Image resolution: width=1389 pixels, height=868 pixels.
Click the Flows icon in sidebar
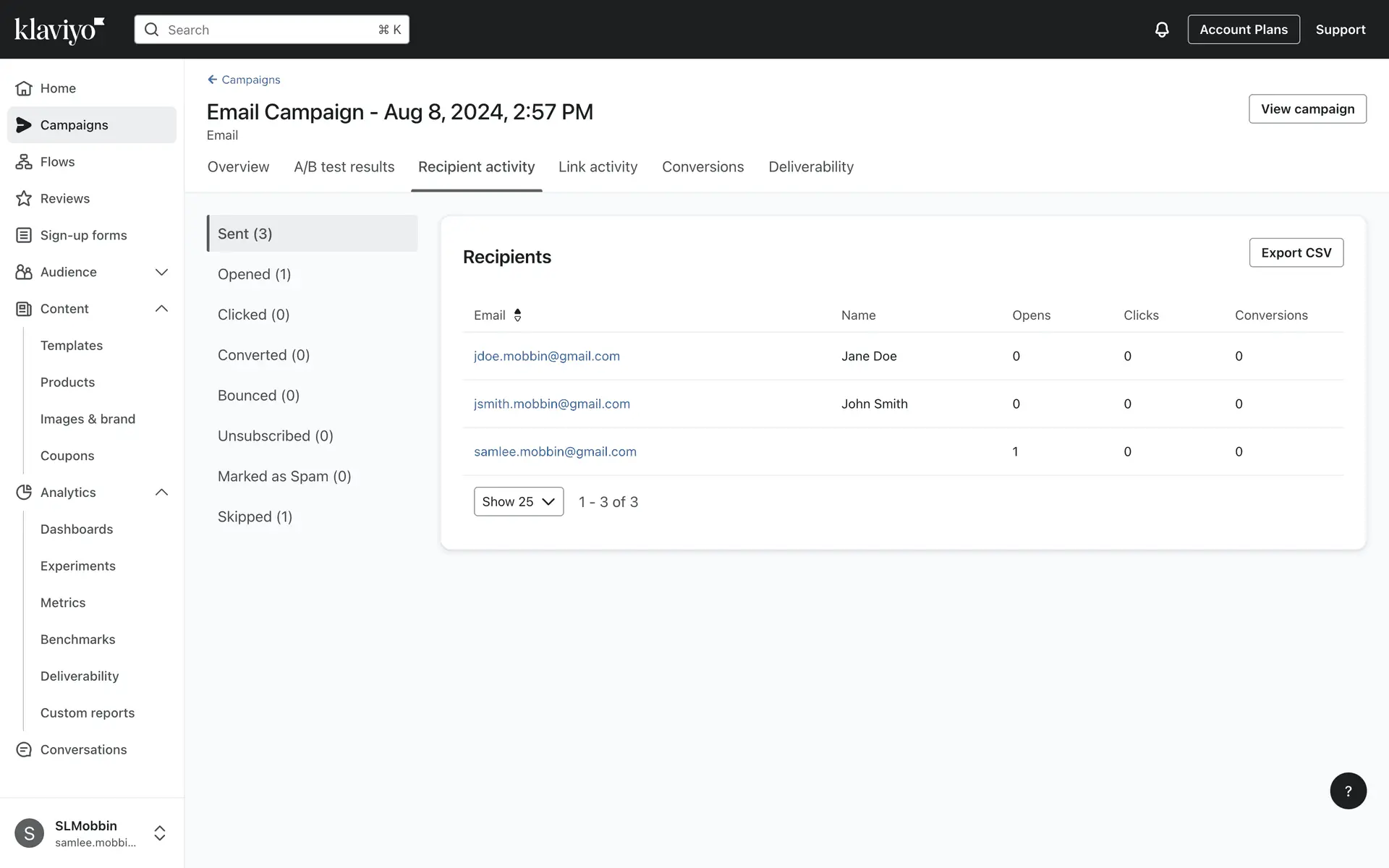click(x=24, y=162)
